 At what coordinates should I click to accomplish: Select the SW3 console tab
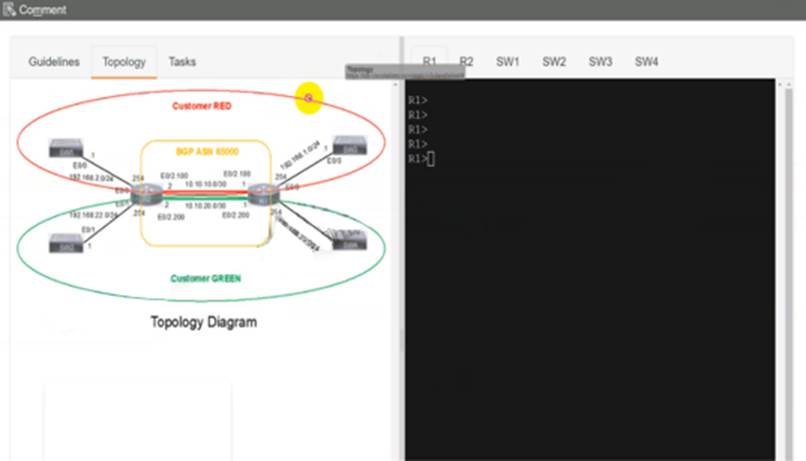coord(600,62)
